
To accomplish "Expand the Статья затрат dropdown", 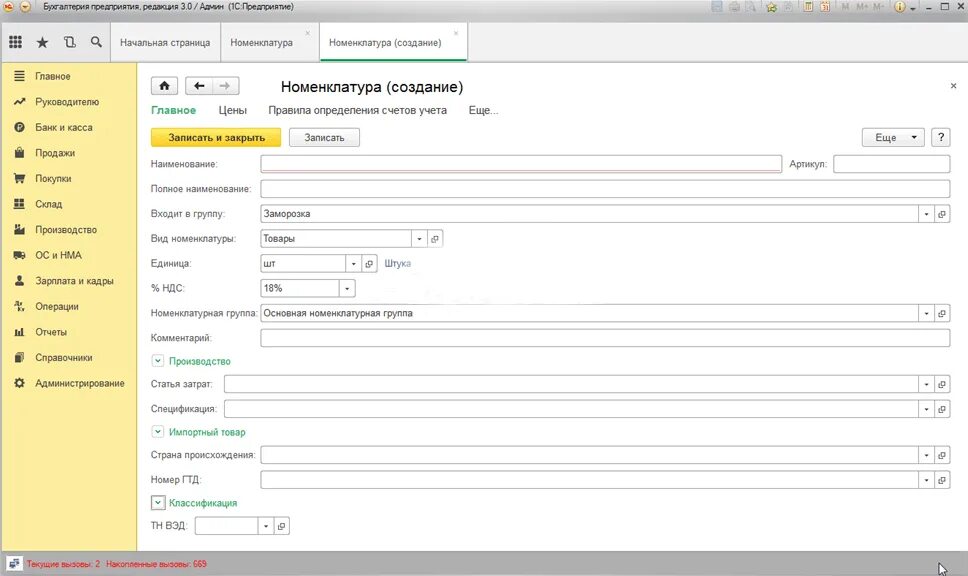I will [x=926, y=384].
